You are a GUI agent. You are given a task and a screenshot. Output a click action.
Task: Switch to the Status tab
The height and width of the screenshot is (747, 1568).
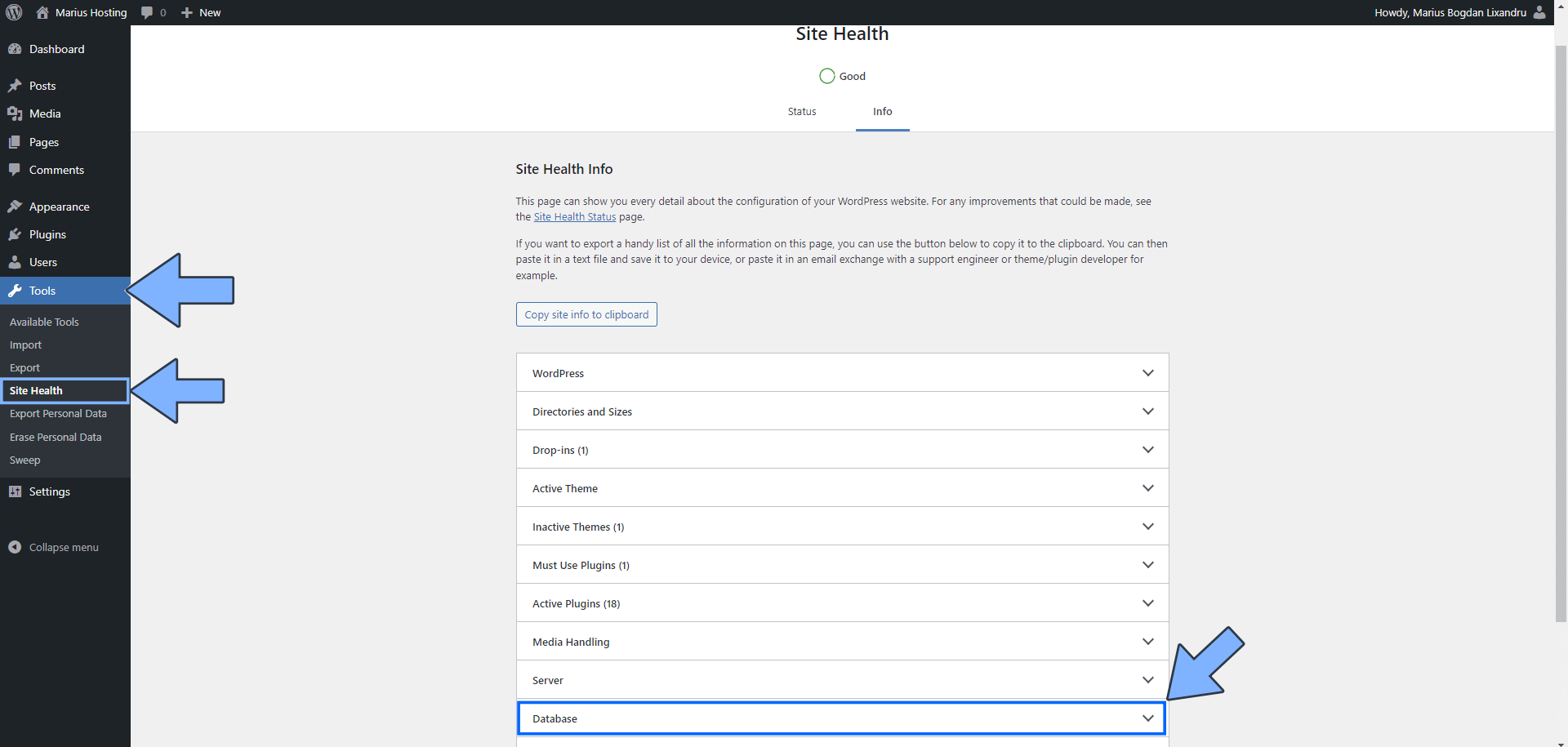(801, 111)
